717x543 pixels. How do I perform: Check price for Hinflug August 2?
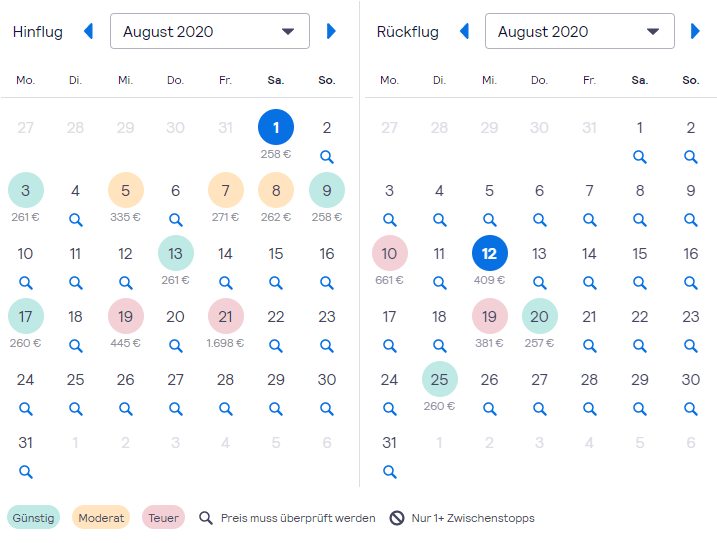click(x=327, y=156)
